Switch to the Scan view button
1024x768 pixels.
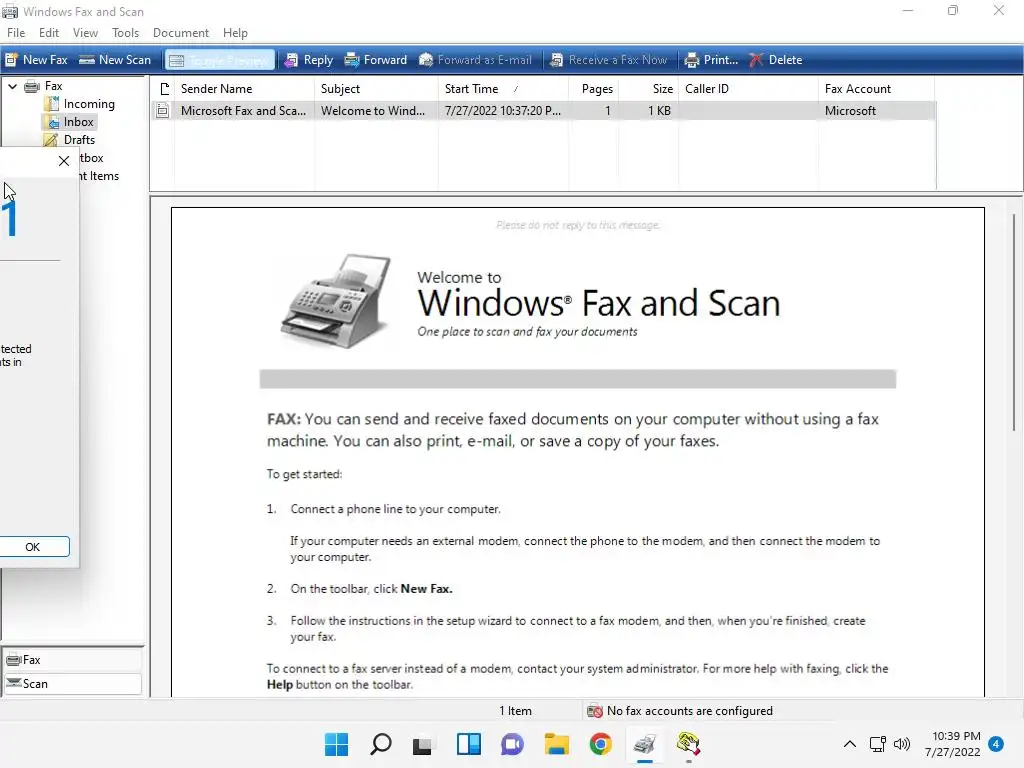pyautogui.click(x=72, y=684)
